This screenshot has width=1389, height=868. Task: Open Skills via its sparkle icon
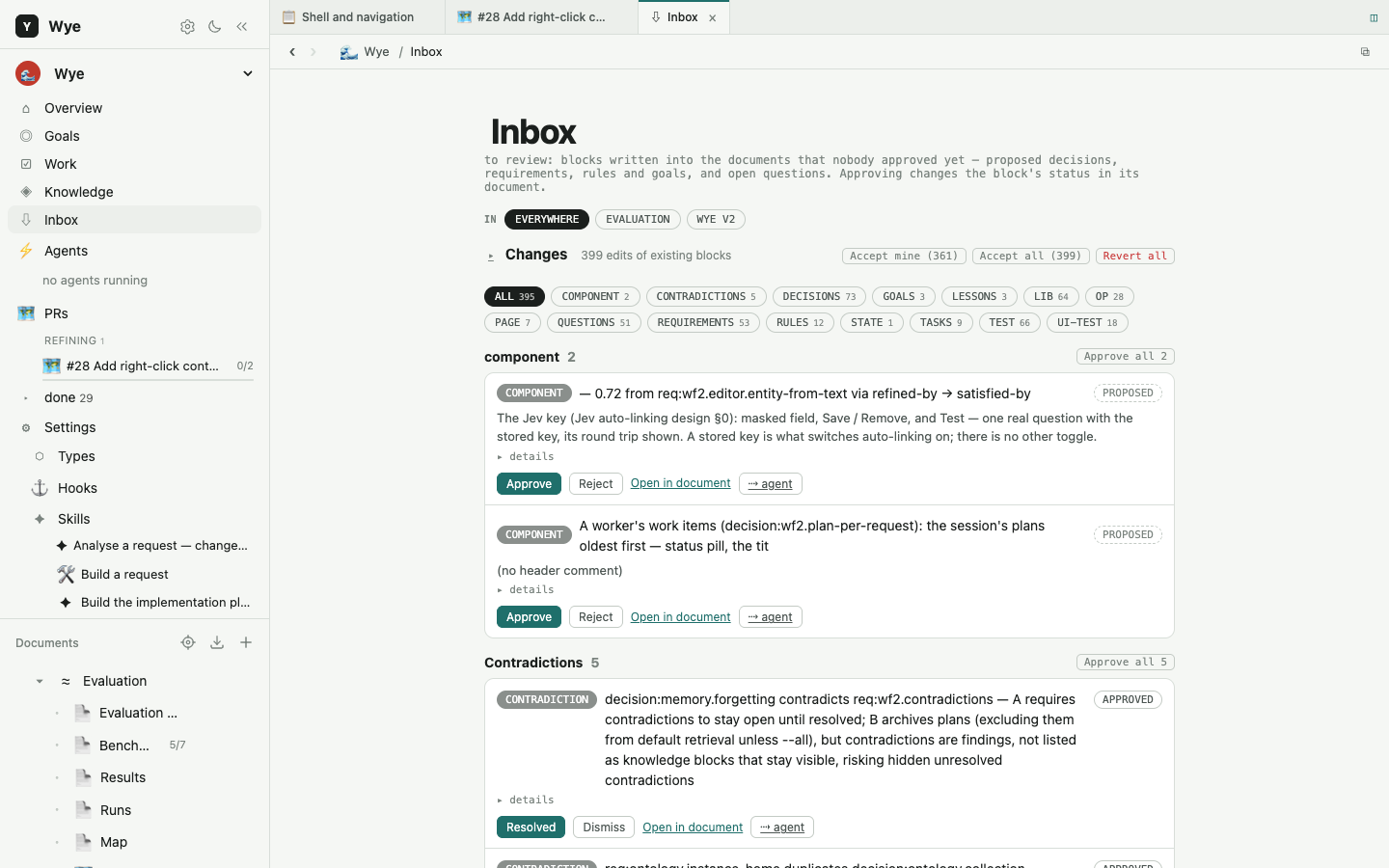coord(40,519)
